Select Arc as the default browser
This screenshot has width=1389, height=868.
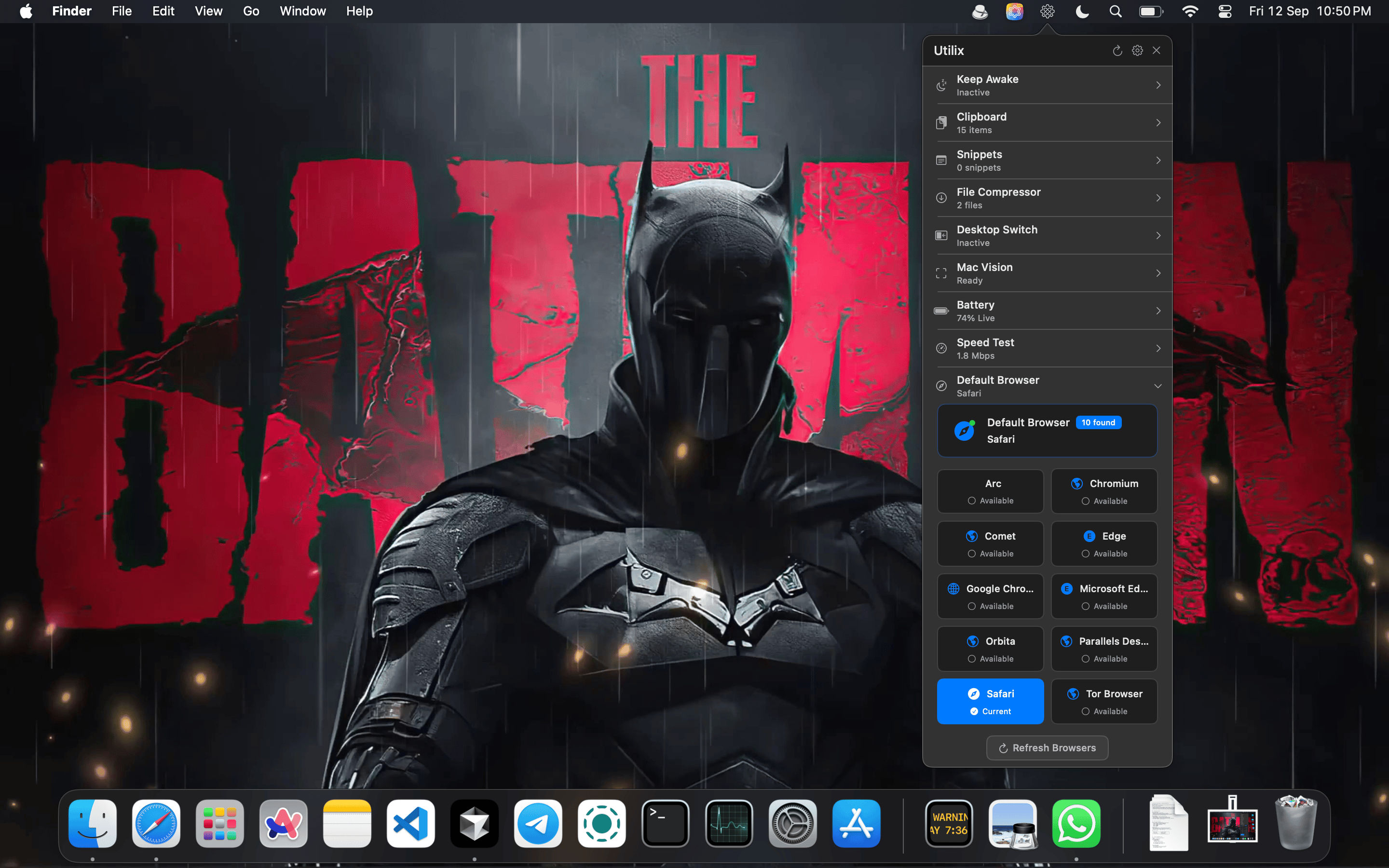point(990,491)
